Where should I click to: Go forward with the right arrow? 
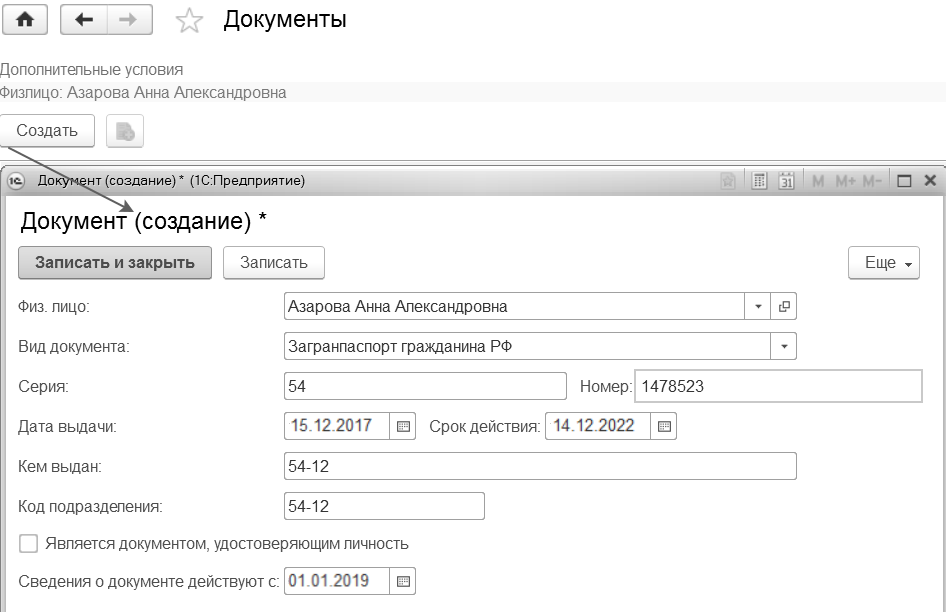[x=129, y=20]
